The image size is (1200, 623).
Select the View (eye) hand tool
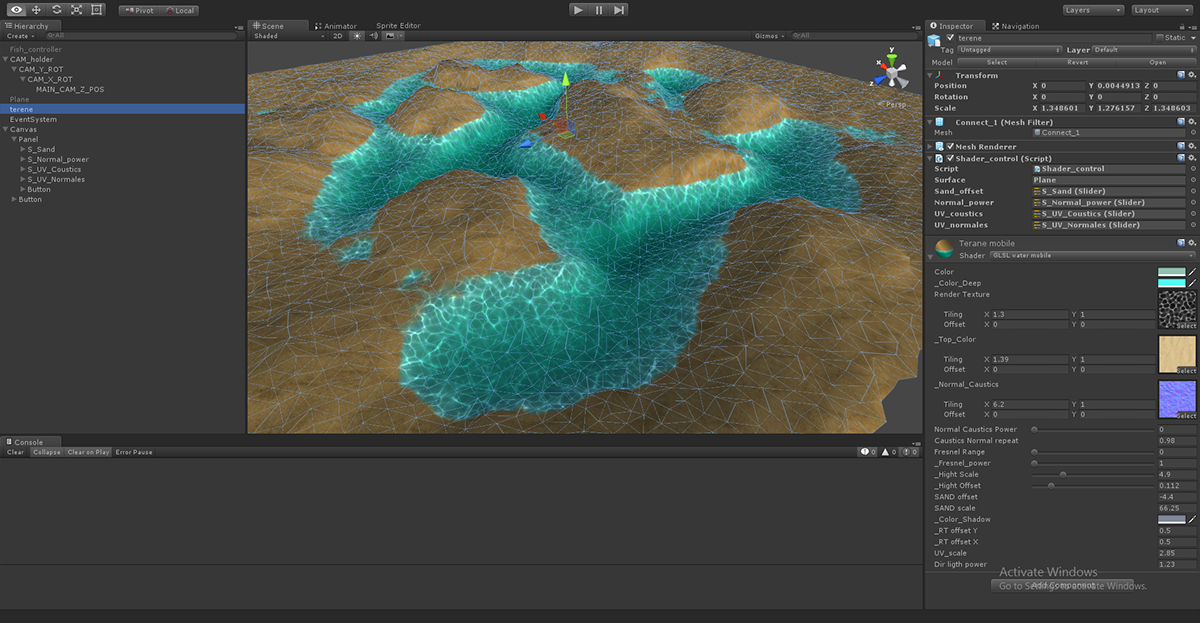[16, 9]
